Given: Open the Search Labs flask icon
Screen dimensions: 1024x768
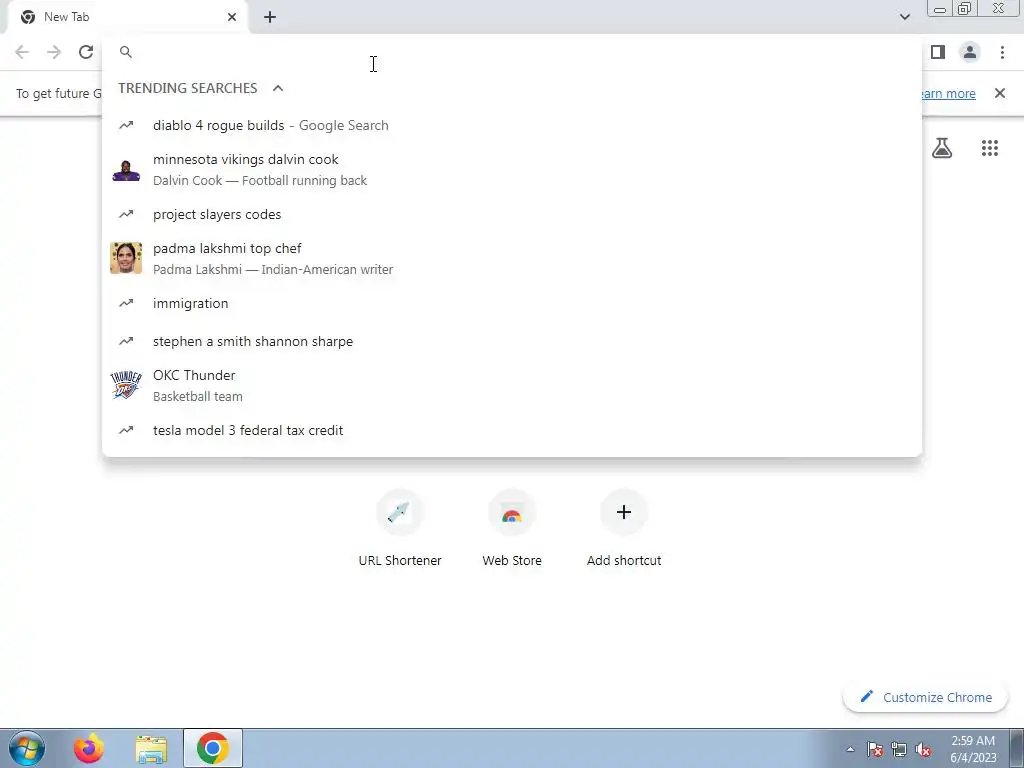Looking at the screenshot, I should pos(942,148).
